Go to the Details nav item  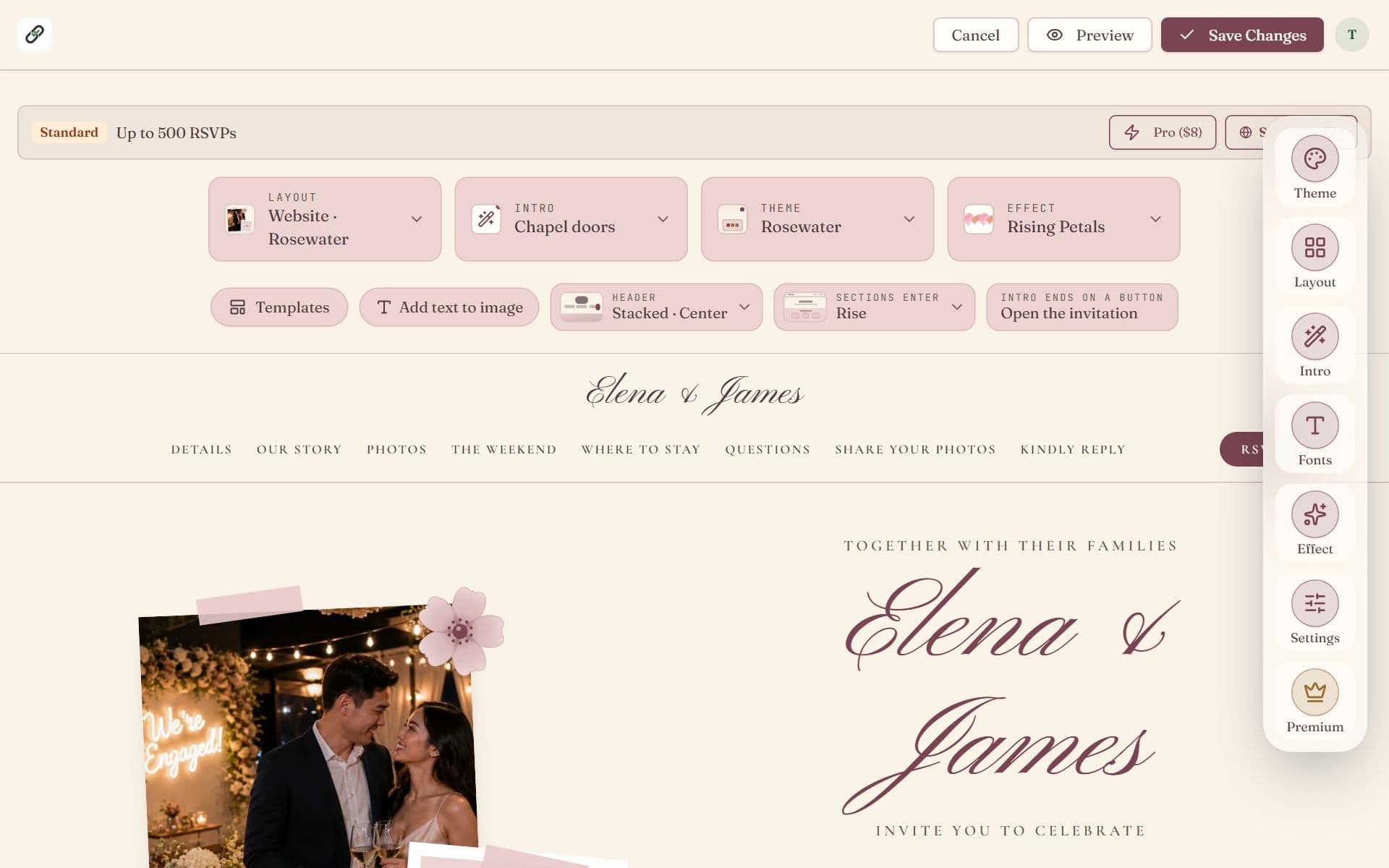click(201, 449)
